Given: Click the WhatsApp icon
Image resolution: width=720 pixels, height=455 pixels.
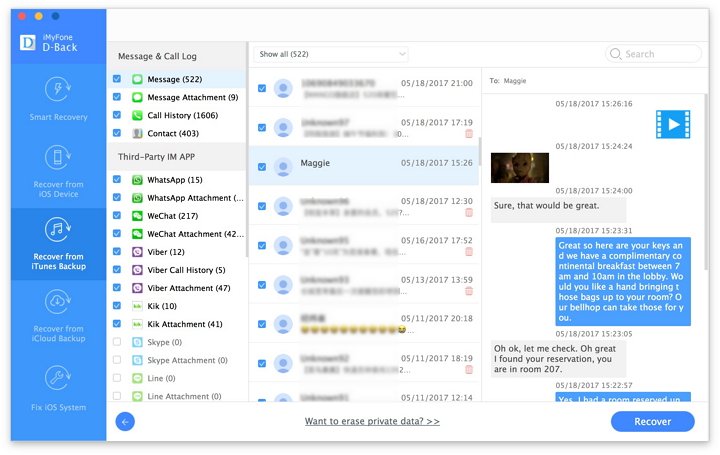Looking at the screenshot, I should (137, 180).
